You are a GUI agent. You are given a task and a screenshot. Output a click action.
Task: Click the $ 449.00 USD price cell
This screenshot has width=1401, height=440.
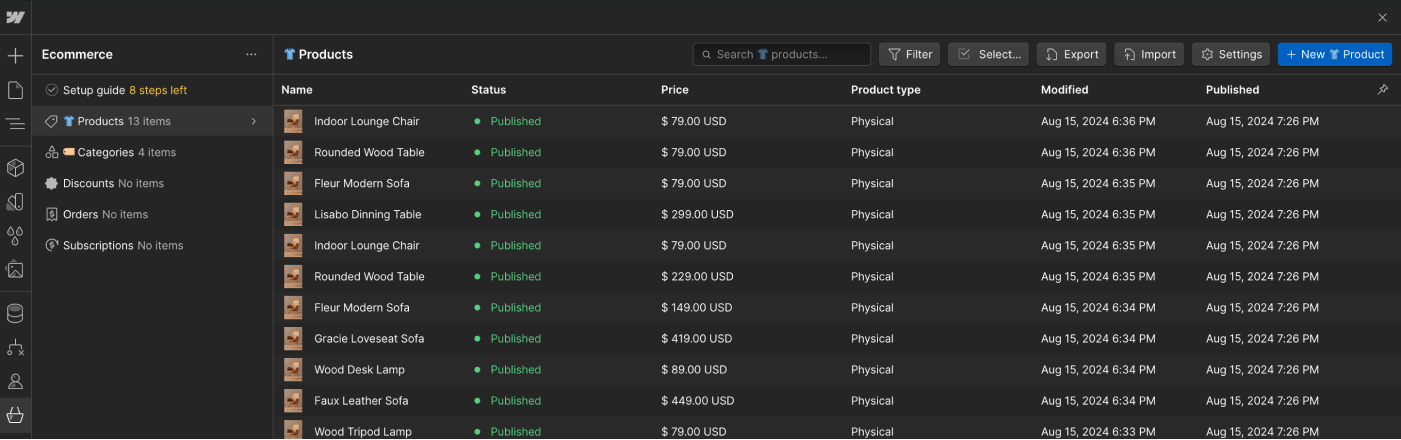(x=697, y=400)
